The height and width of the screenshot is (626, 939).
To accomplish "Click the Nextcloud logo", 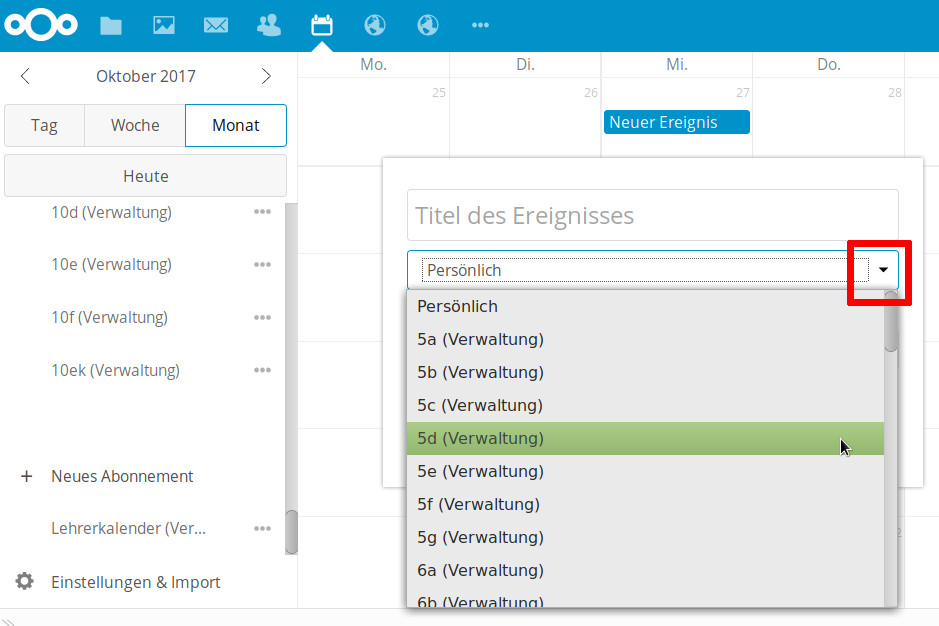I will [41, 25].
